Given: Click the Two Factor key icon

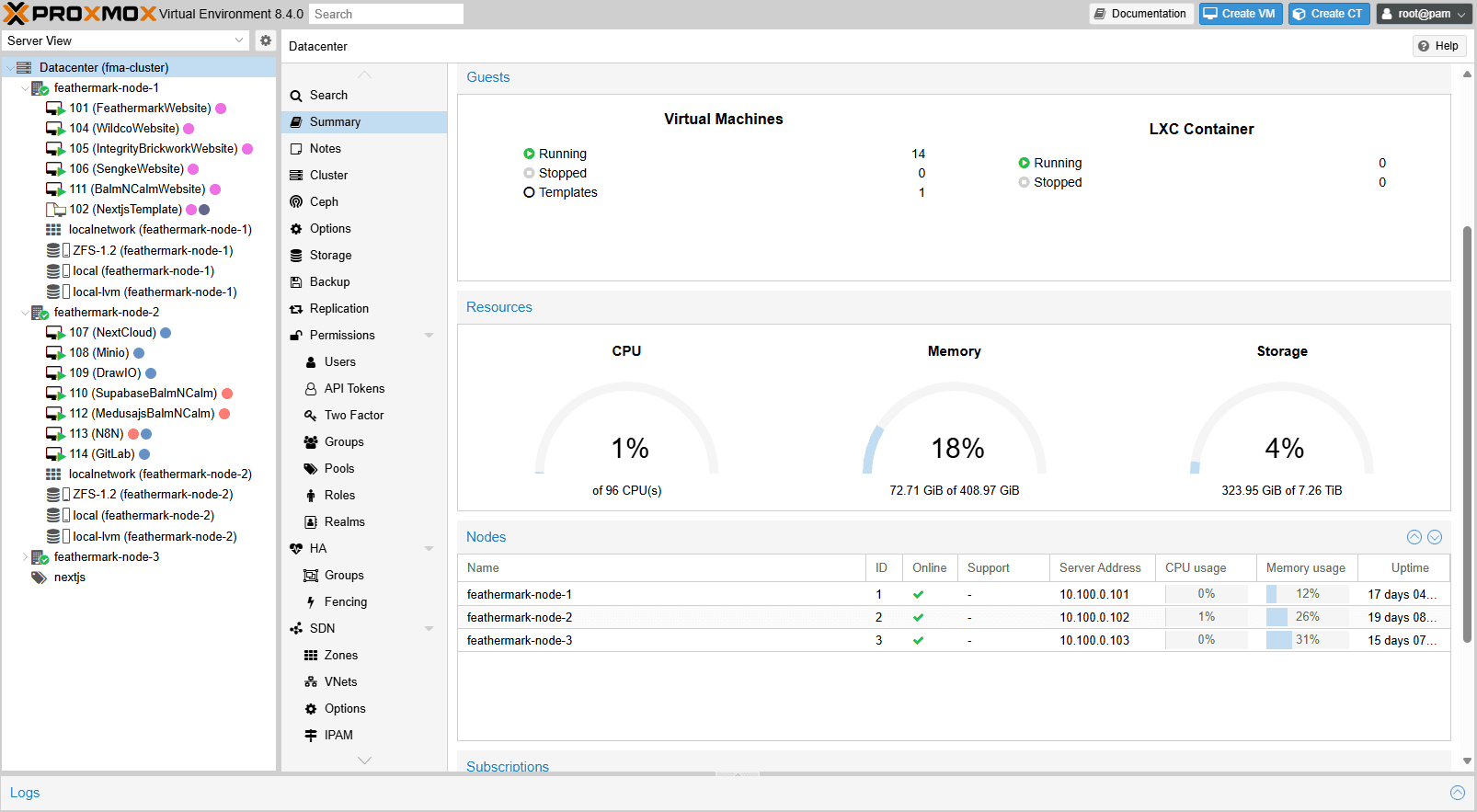Looking at the screenshot, I should tap(311, 416).
